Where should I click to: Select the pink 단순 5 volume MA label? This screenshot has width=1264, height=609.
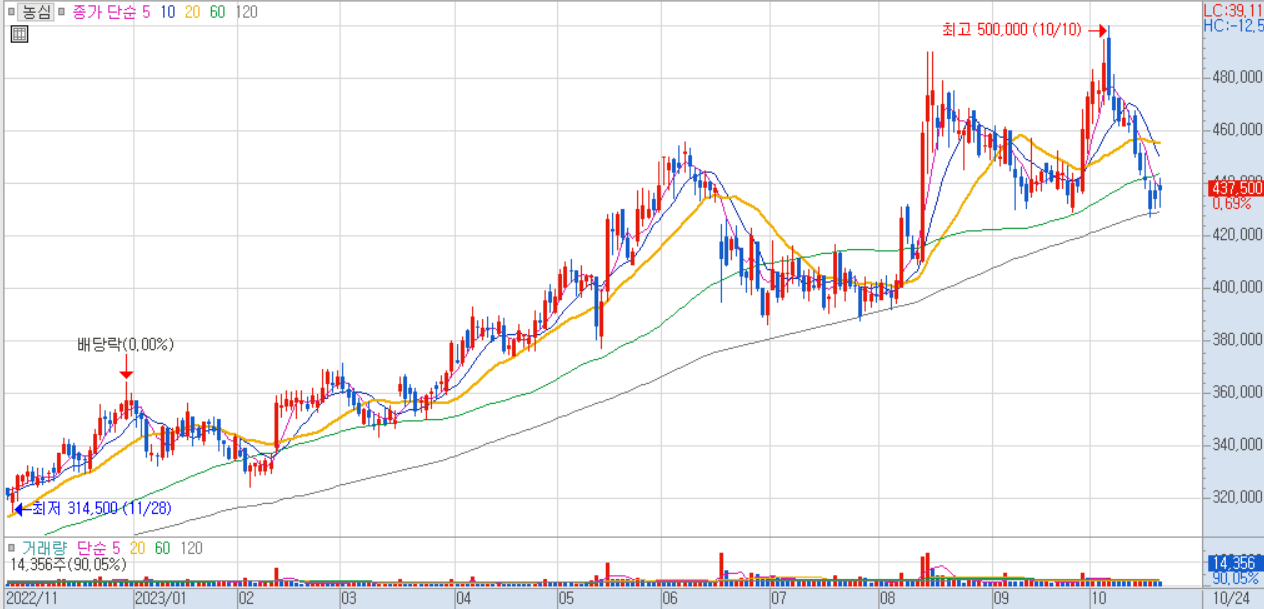pos(99,547)
